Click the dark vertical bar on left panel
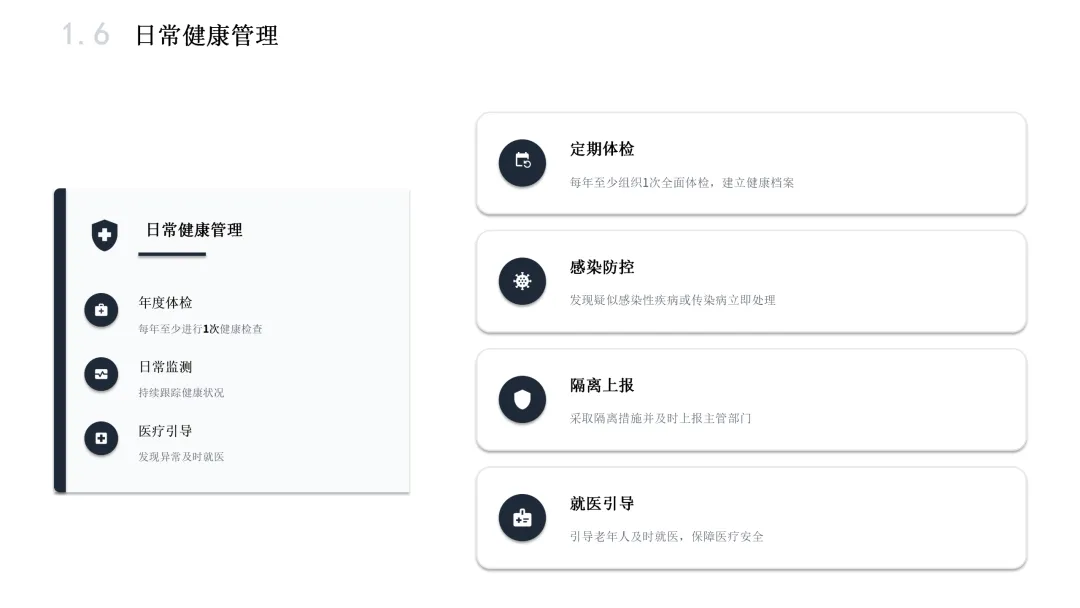This screenshot has height=608, width=1080. (60, 340)
